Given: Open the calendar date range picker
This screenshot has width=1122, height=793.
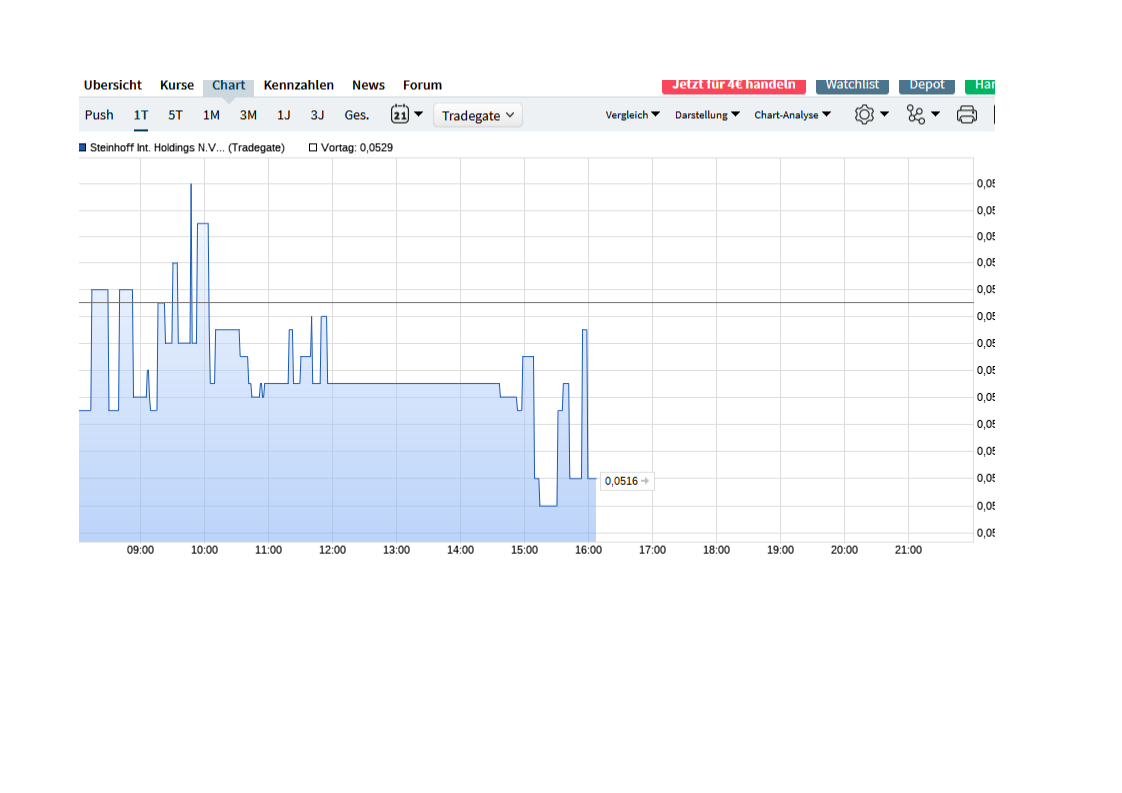Looking at the screenshot, I should tap(400, 114).
